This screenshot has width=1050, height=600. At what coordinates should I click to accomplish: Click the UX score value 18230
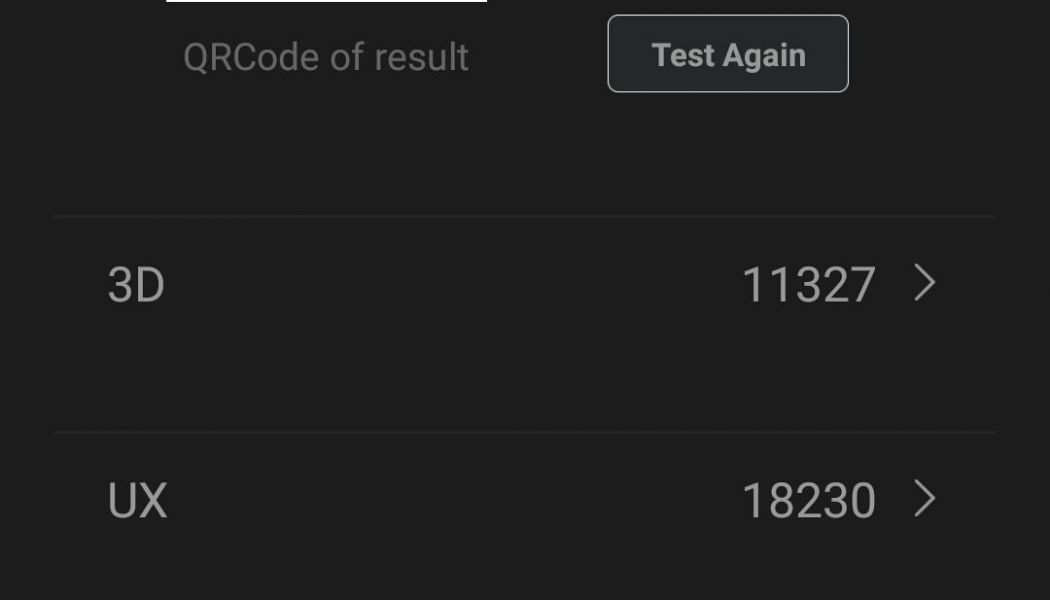pyautogui.click(x=808, y=500)
